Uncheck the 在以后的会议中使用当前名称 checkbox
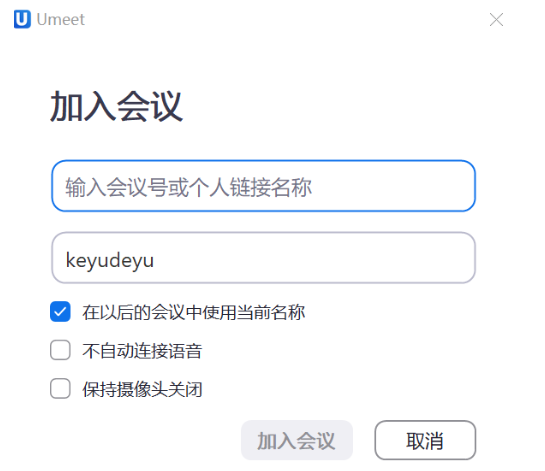The width and height of the screenshot is (545, 471). (60, 311)
